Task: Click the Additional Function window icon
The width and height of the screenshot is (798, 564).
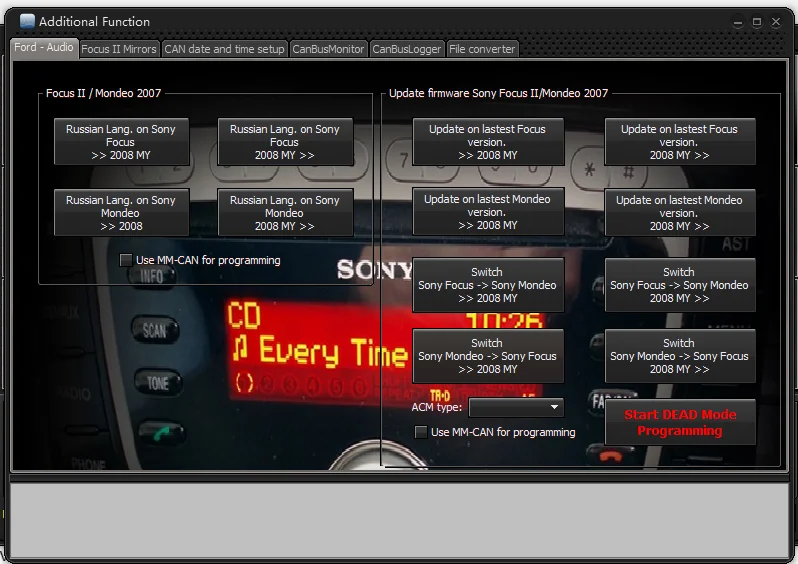Action: point(27,21)
